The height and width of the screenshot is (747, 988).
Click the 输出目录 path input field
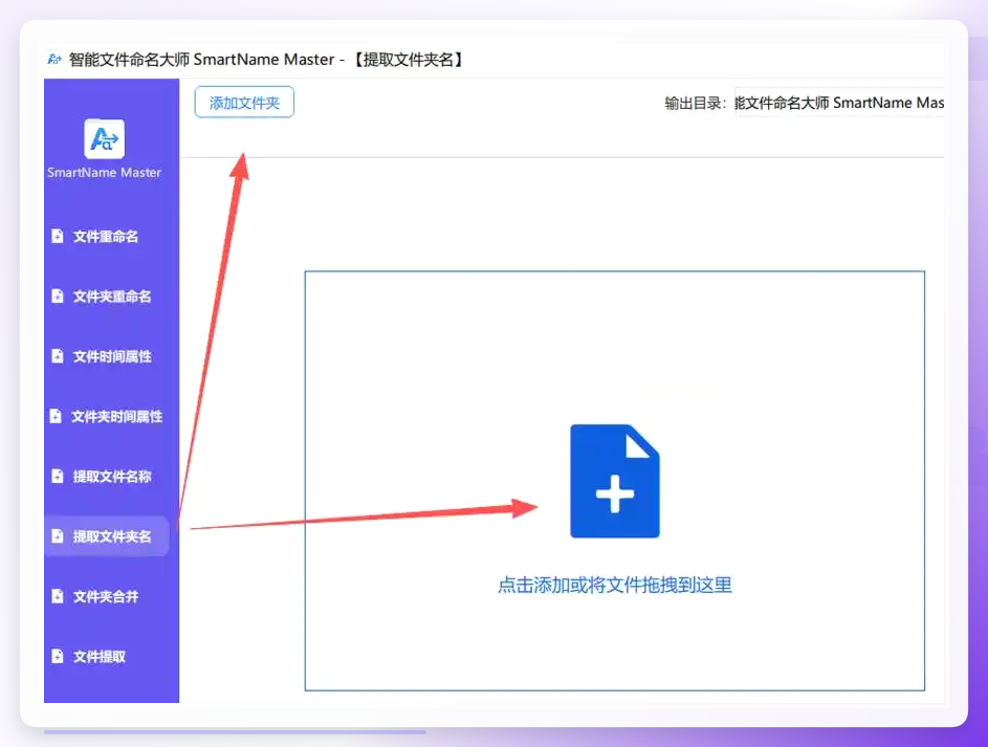pyautogui.click(x=839, y=103)
